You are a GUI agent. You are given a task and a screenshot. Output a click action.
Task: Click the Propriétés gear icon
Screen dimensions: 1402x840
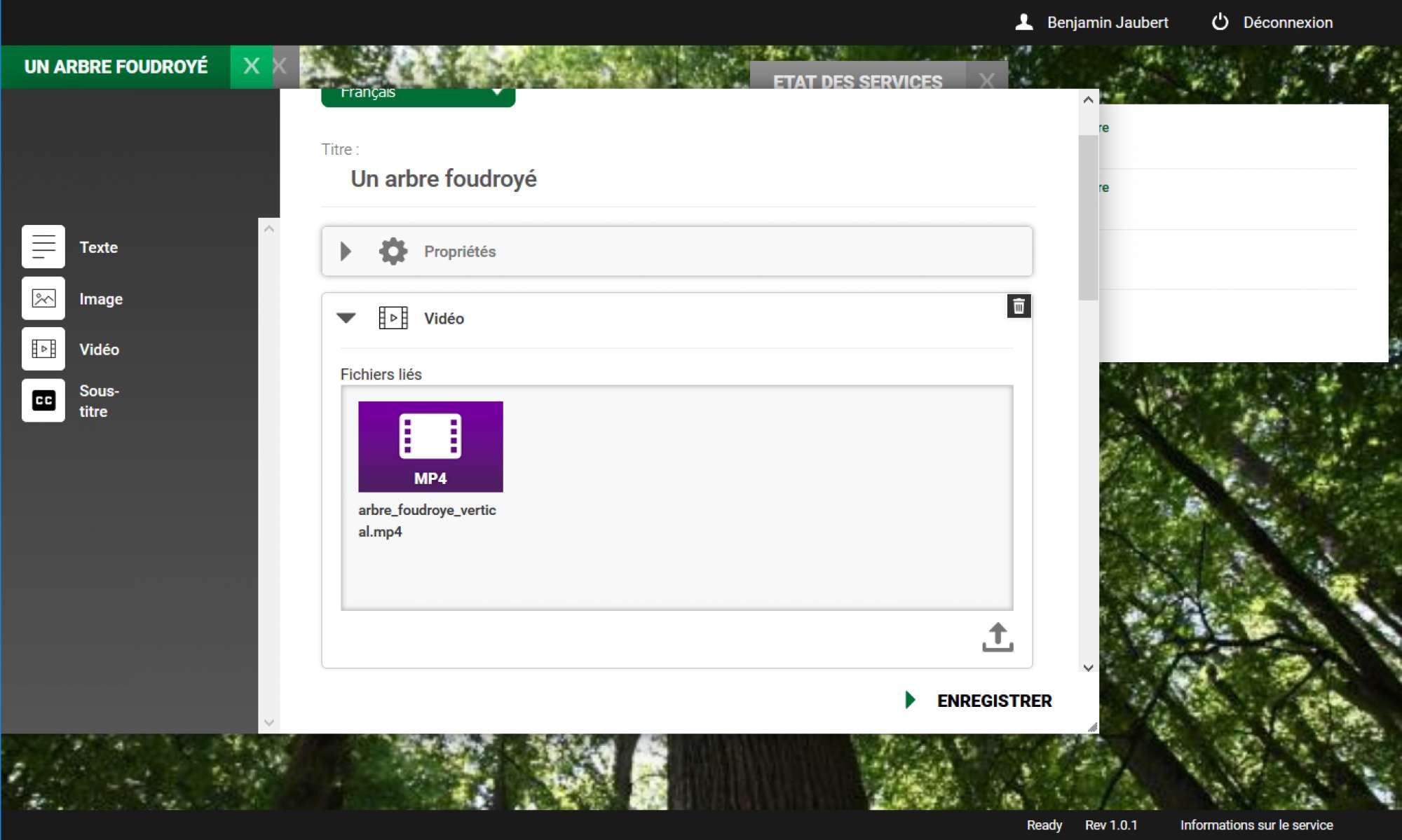pos(393,252)
